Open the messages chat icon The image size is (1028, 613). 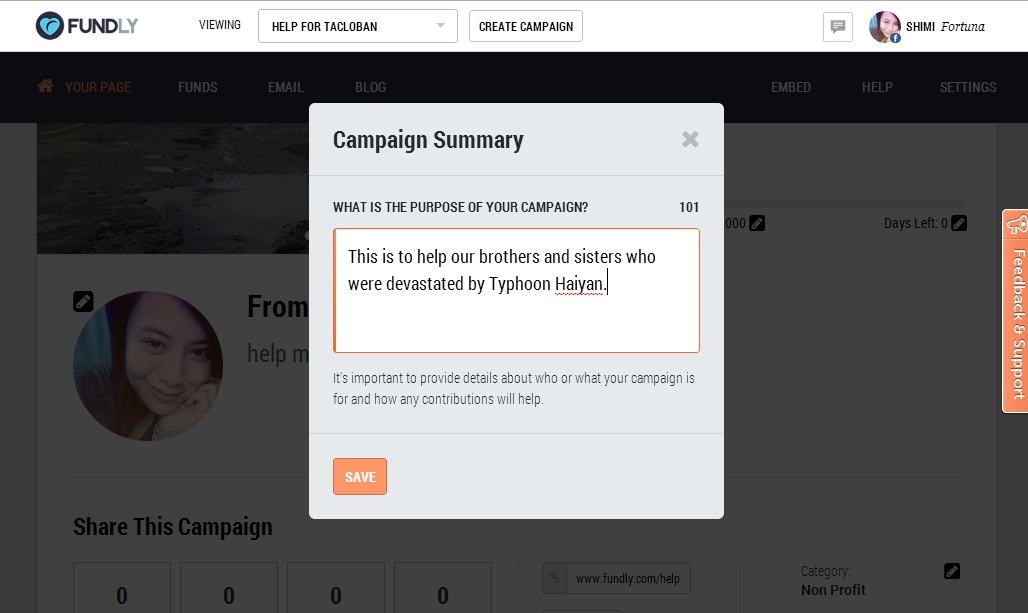click(837, 27)
